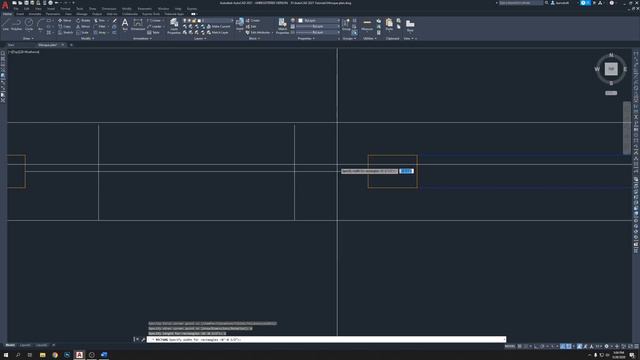Select the Text tool
Image resolution: width=640 pixels, height=360 pixels.
125,24
